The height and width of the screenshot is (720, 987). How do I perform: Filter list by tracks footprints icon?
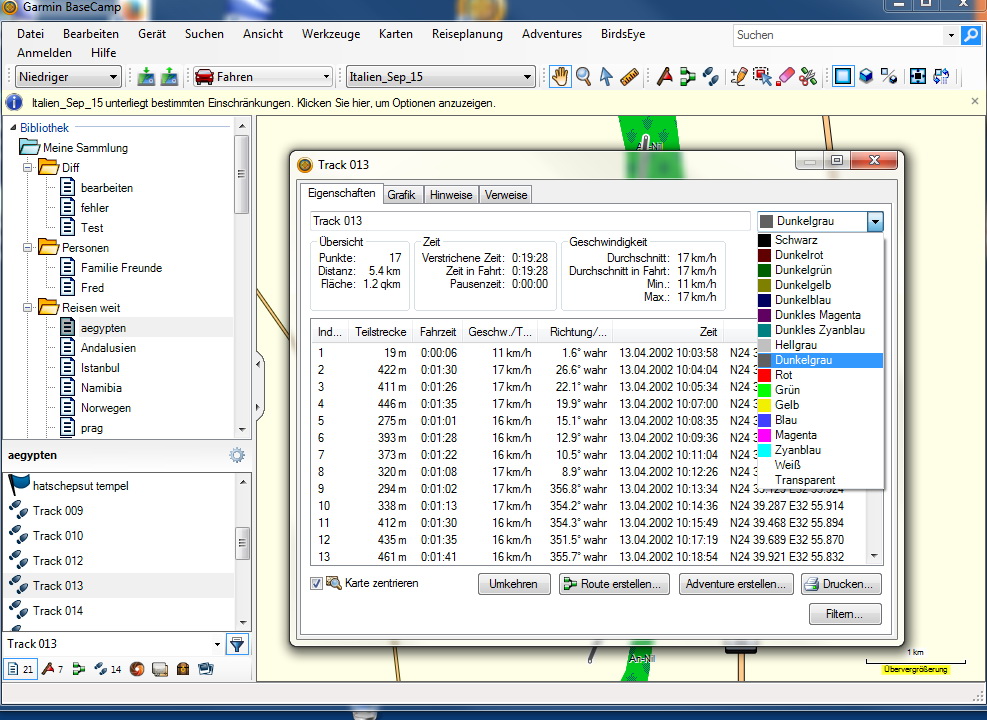(x=107, y=669)
